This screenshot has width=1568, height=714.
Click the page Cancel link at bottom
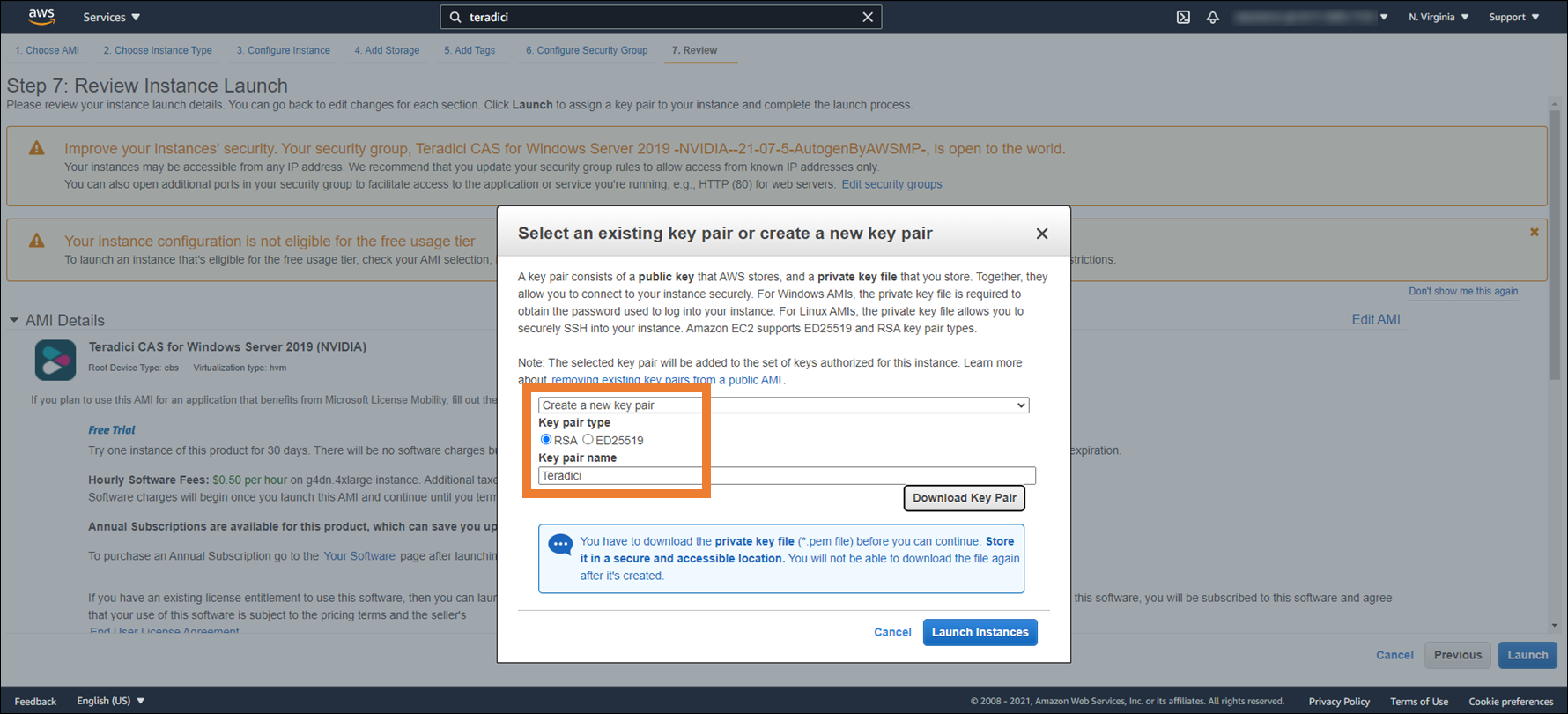click(1394, 655)
